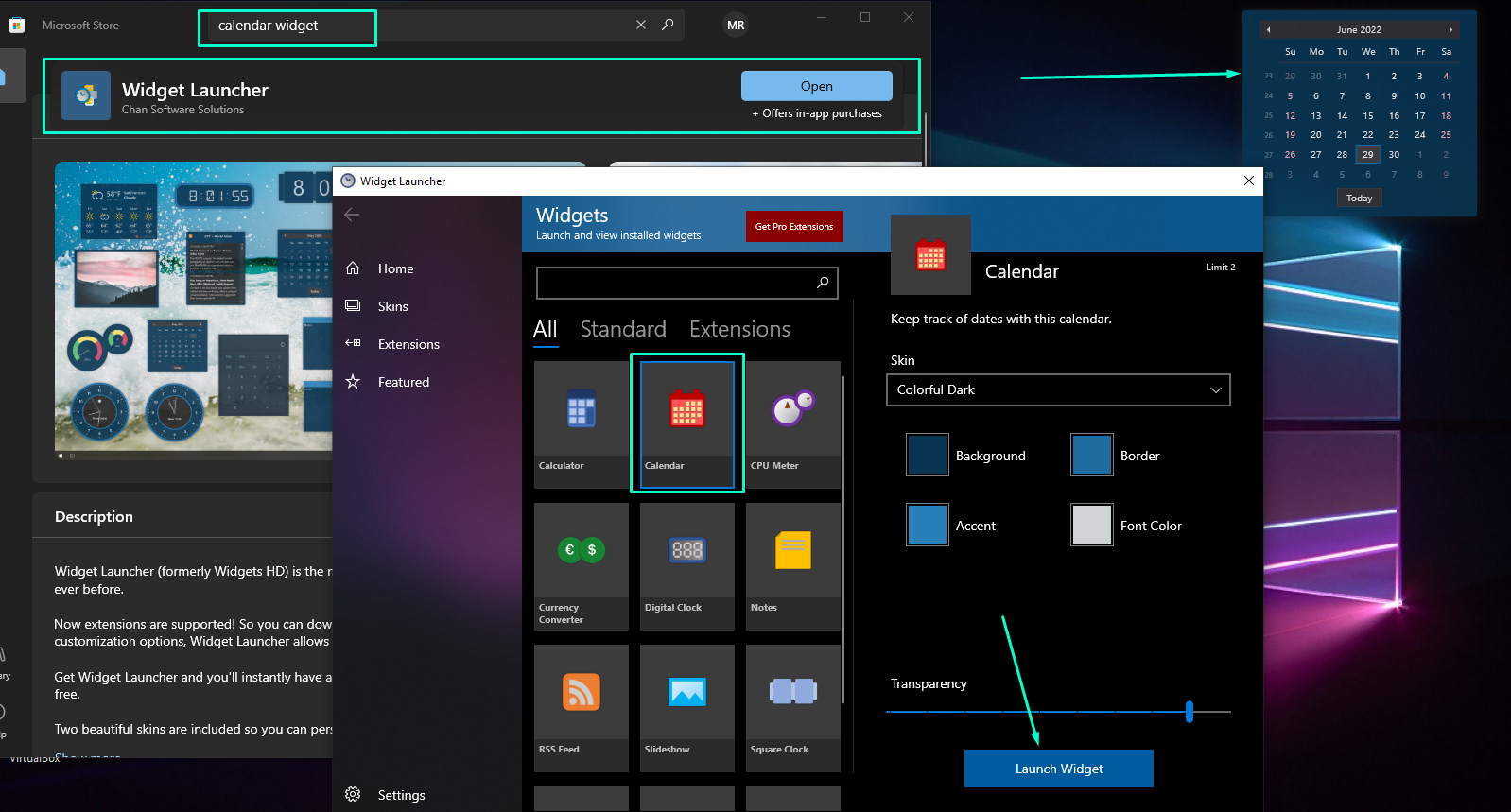This screenshot has width=1511, height=812.
Task: Click Today button on calendar widget
Action: point(1359,198)
